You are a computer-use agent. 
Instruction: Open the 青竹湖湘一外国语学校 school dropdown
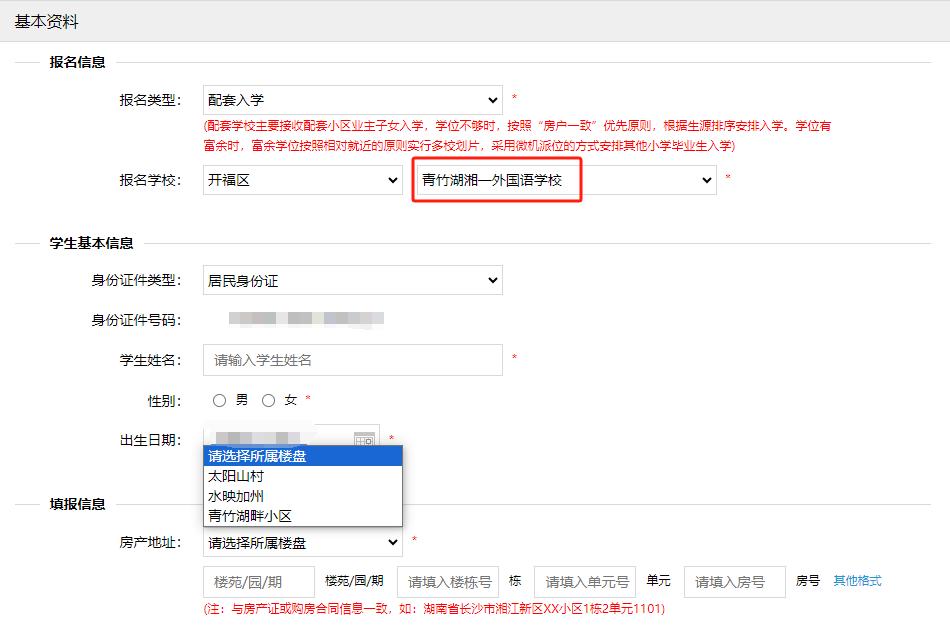click(565, 181)
